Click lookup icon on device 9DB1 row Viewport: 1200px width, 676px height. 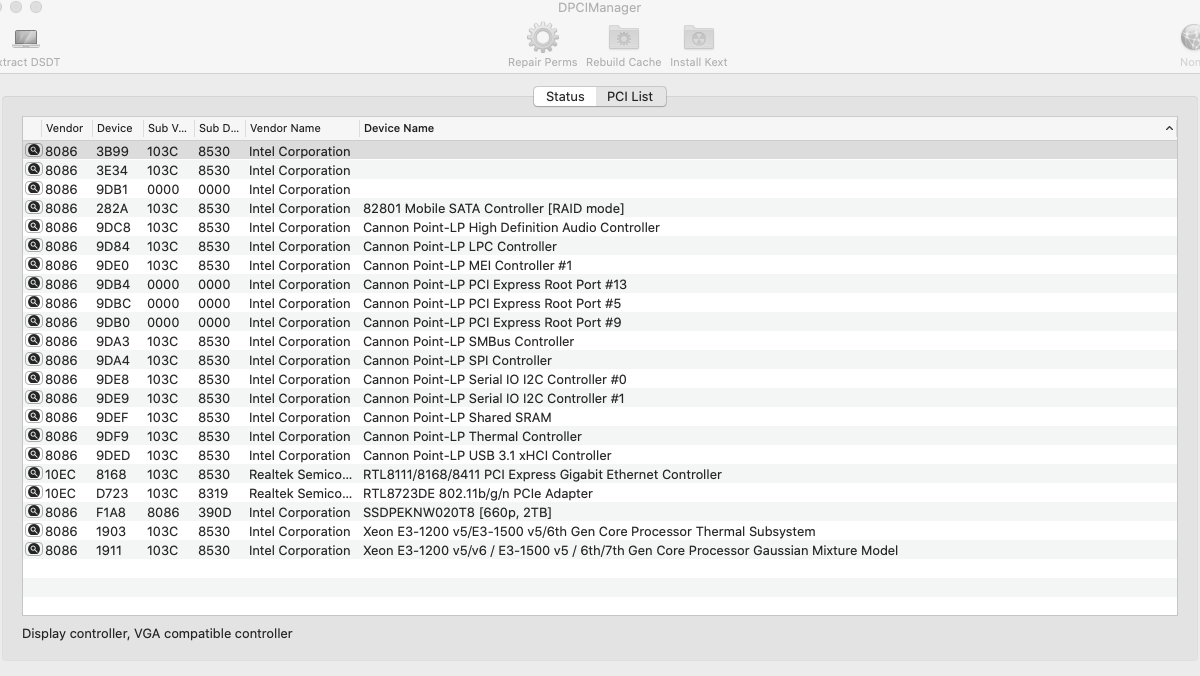tap(34, 188)
